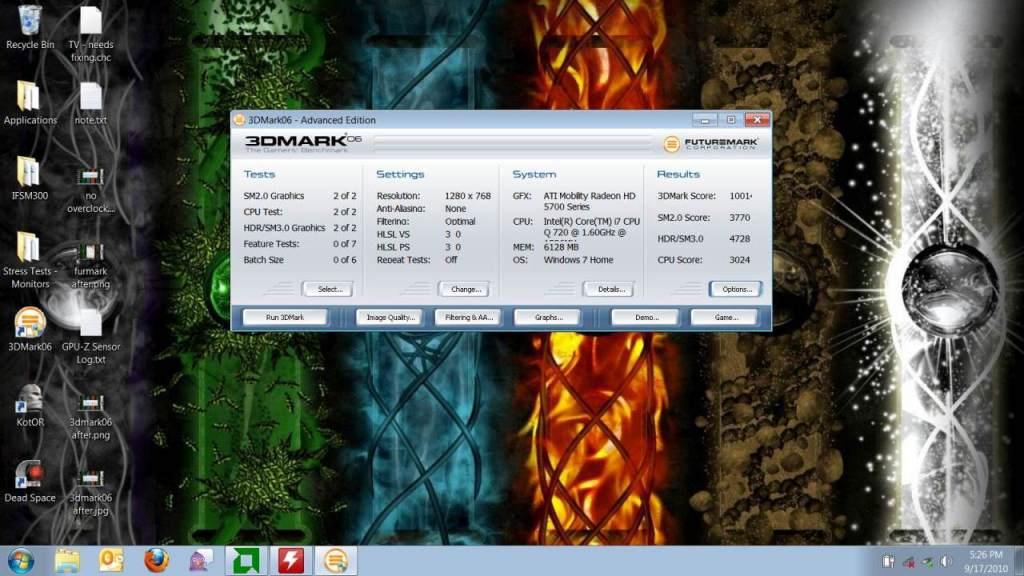Open the results Options... button
Screen dimensions: 1024x576
click(x=735, y=289)
